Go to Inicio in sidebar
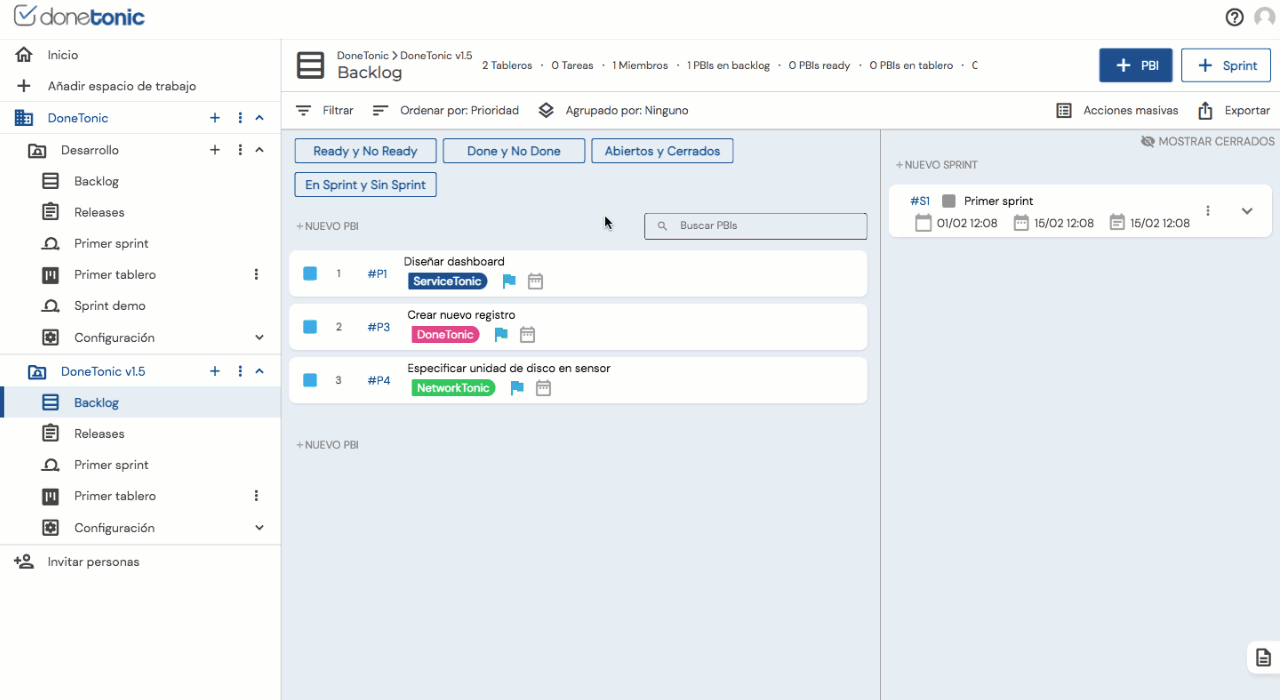The height and width of the screenshot is (700, 1280). point(62,55)
